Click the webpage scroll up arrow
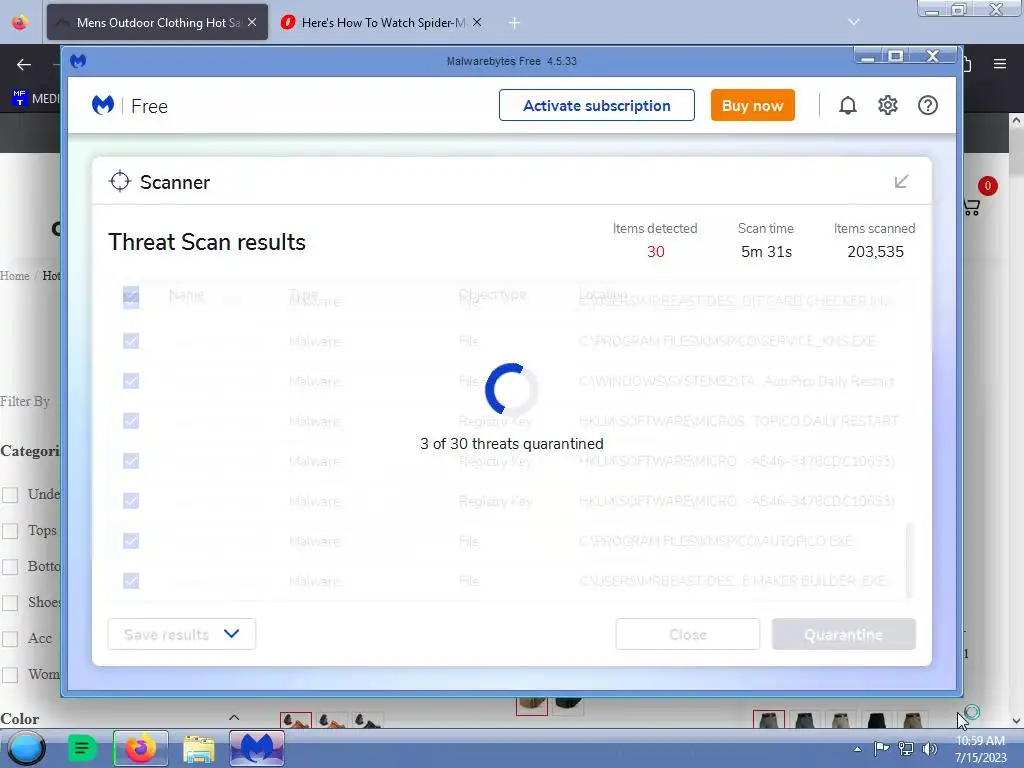The image size is (1024, 768). [1016, 121]
